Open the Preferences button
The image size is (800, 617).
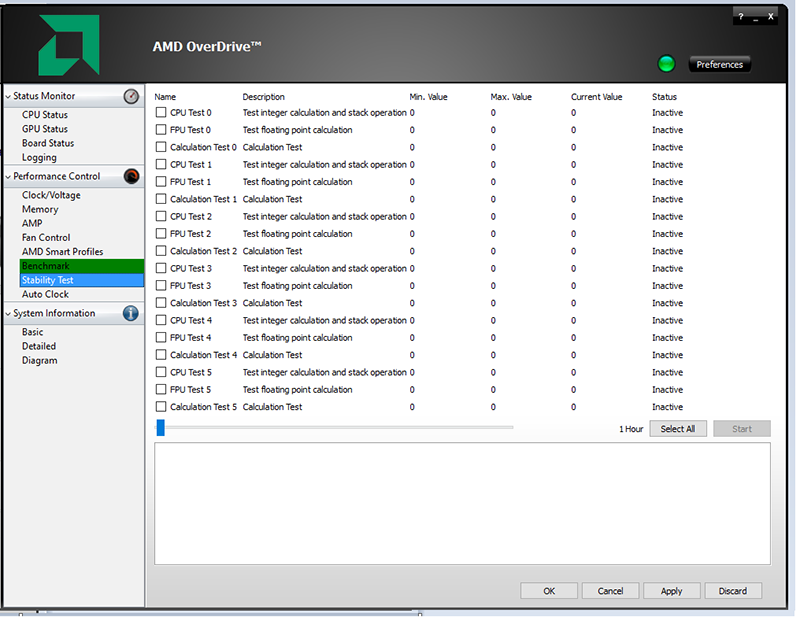719,65
